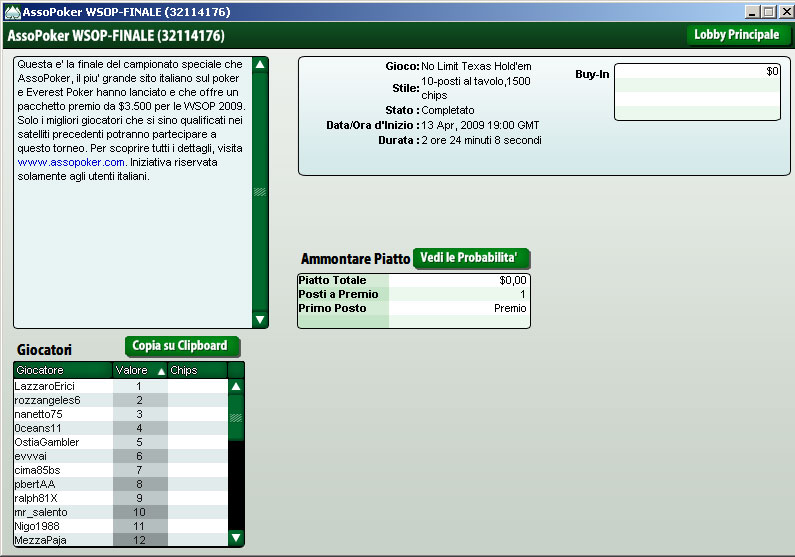The width and height of the screenshot is (795, 557).
Task: Maximize the AssoPoker window
Action: coord(769,12)
